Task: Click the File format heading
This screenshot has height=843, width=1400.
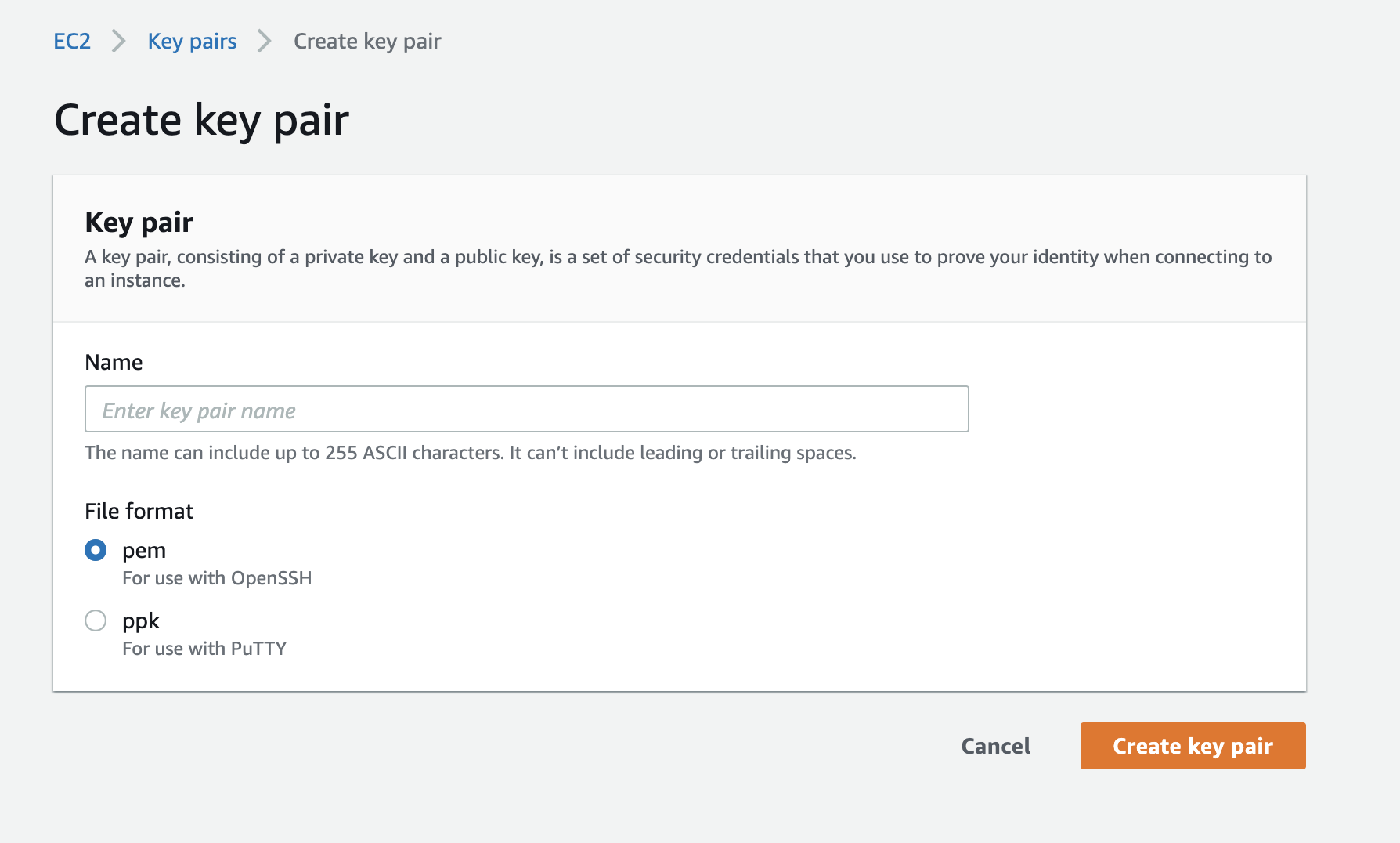Action: tap(139, 511)
